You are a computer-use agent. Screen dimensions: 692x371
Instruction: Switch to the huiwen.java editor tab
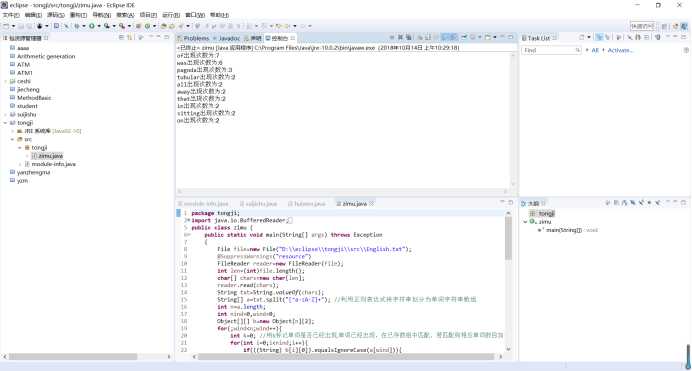(307, 204)
